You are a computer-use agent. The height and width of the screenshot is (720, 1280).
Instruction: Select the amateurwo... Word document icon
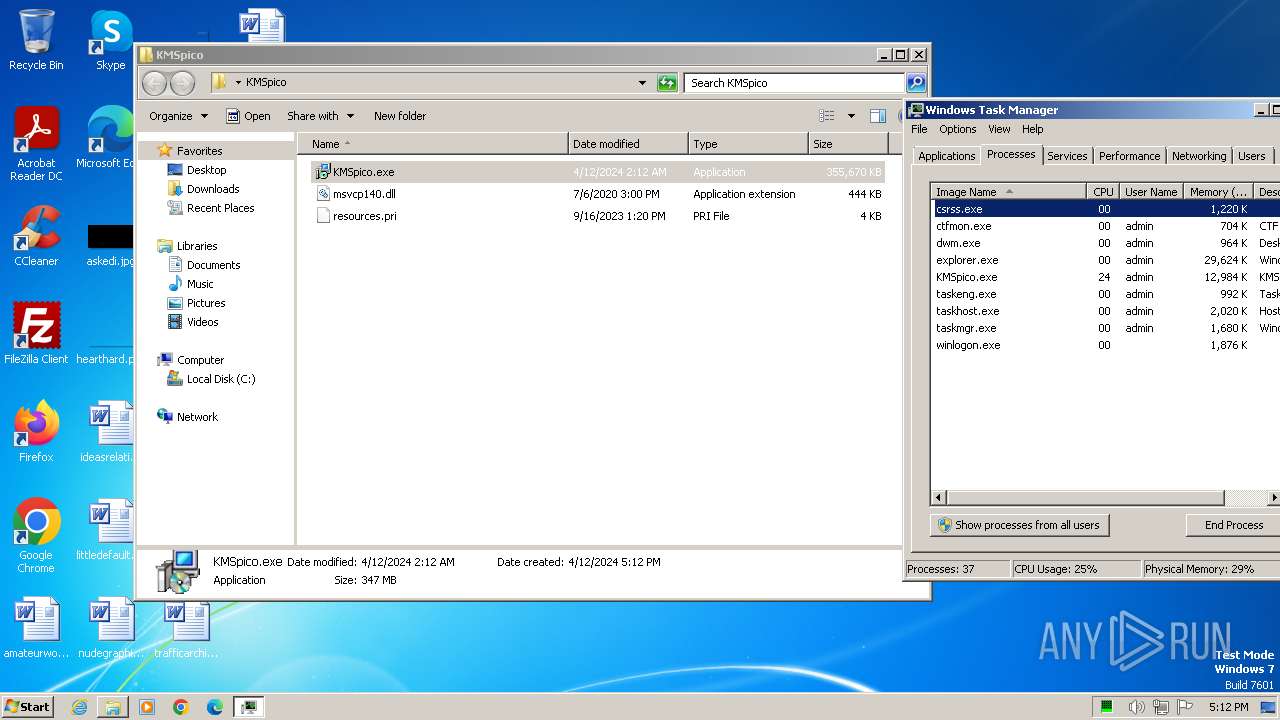pyautogui.click(x=36, y=628)
